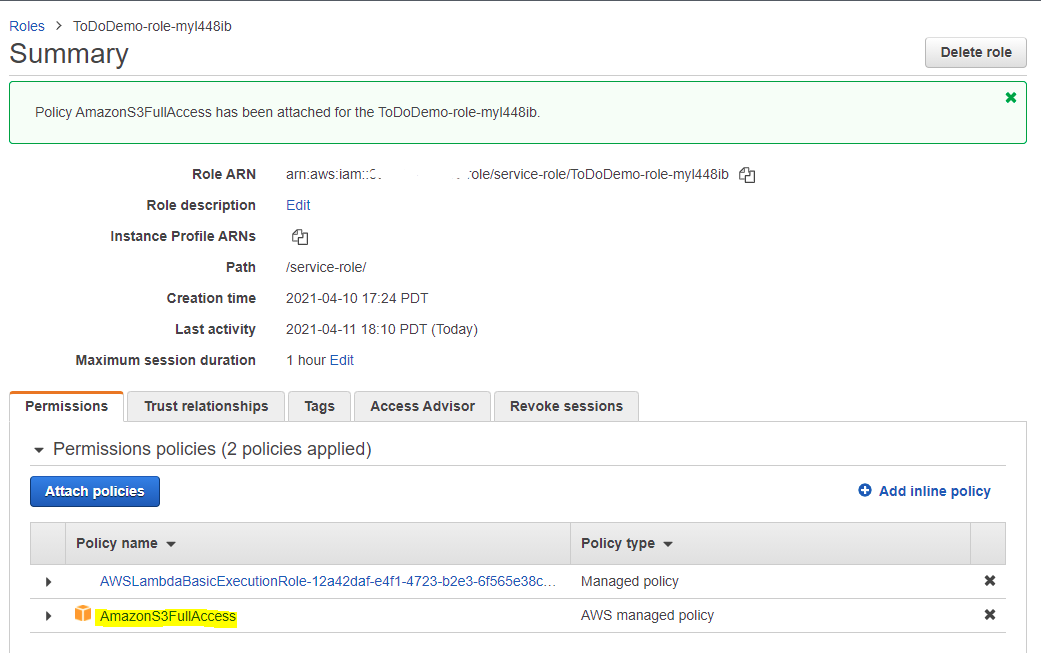The height and width of the screenshot is (653, 1041).
Task: Click the Attach policies button
Action: coord(95,491)
